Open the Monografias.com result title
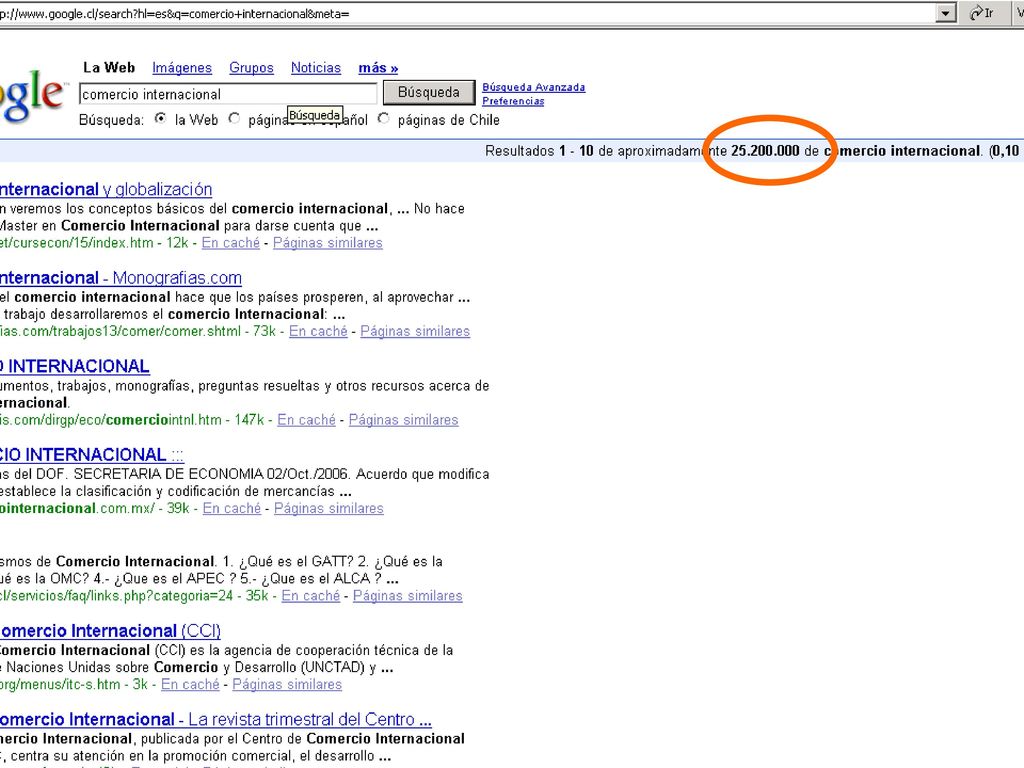The width and height of the screenshot is (1024, 768). click(121, 278)
